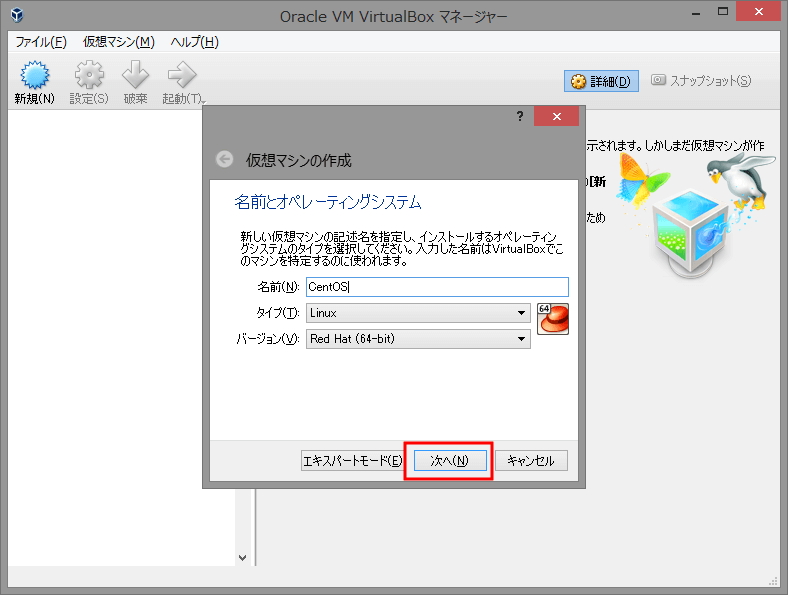Image resolution: width=788 pixels, height=595 pixels.
Task: Click the 次へ(N) next button
Action: point(450,460)
